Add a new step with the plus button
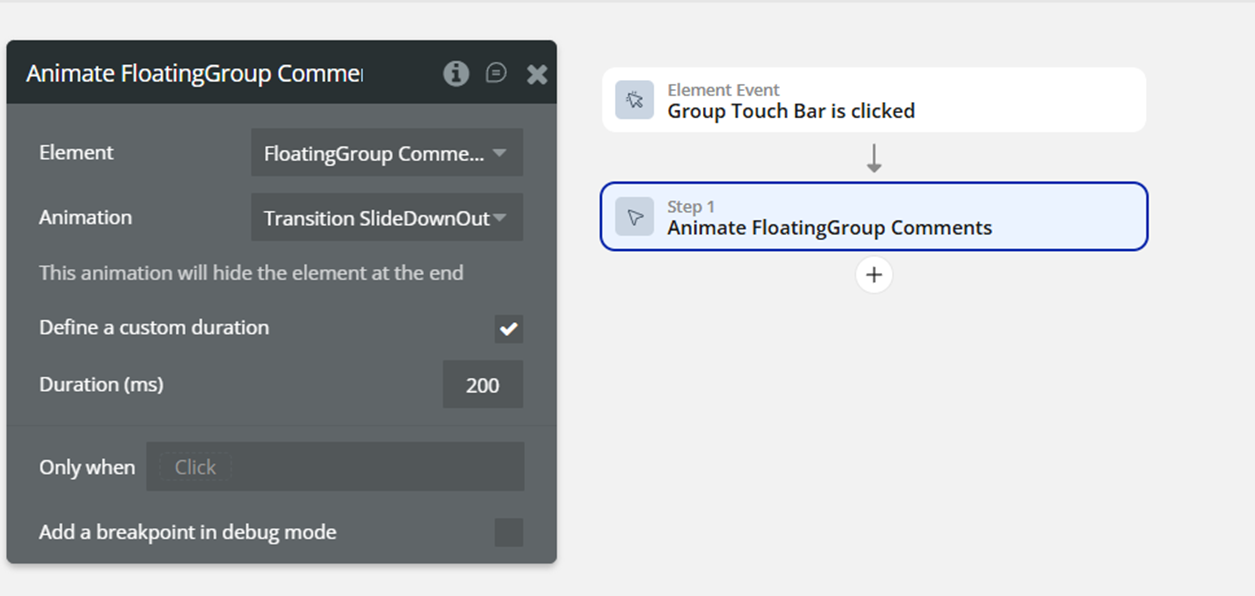 pyautogui.click(x=874, y=275)
